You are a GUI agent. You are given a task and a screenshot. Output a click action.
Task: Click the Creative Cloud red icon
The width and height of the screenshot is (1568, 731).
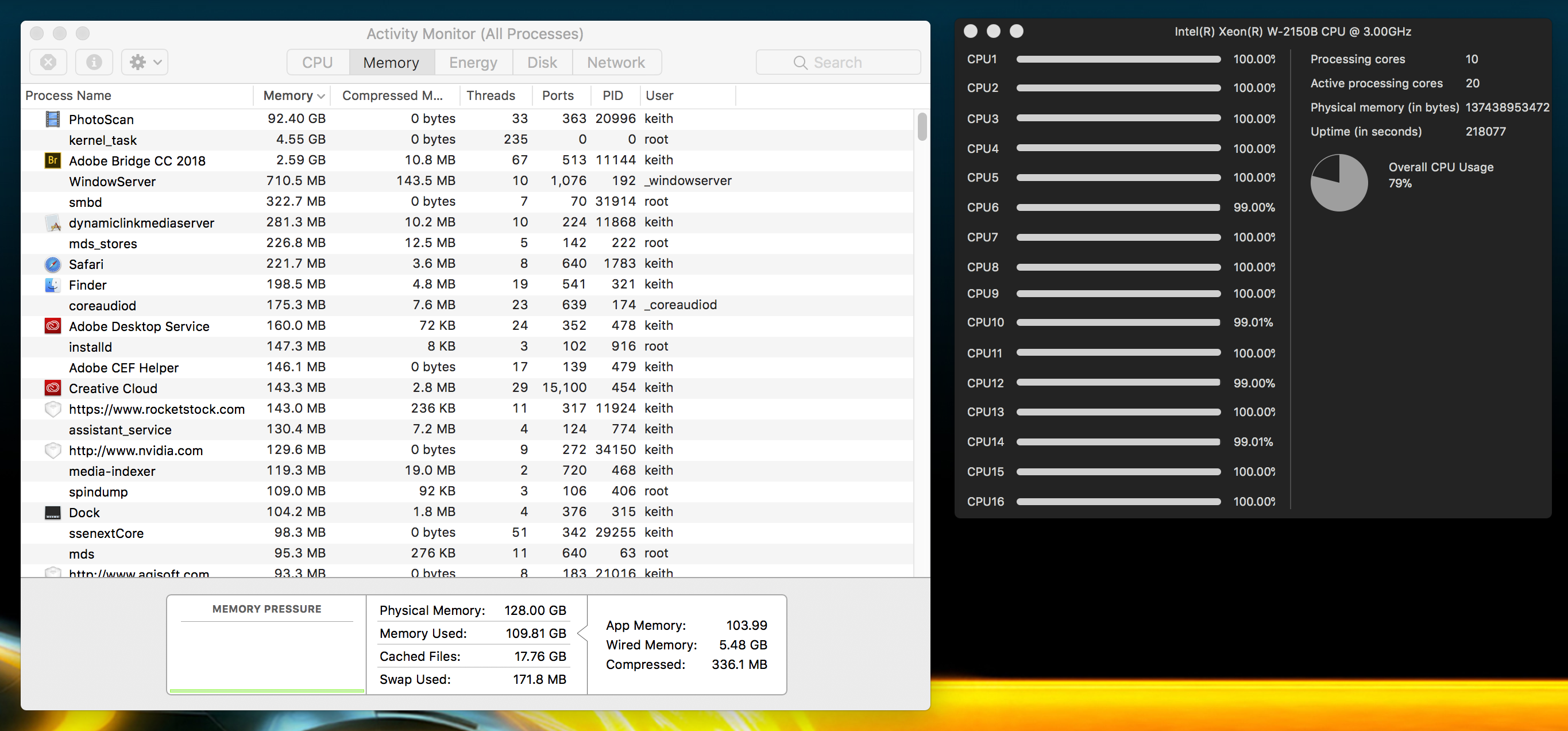click(53, 388)
